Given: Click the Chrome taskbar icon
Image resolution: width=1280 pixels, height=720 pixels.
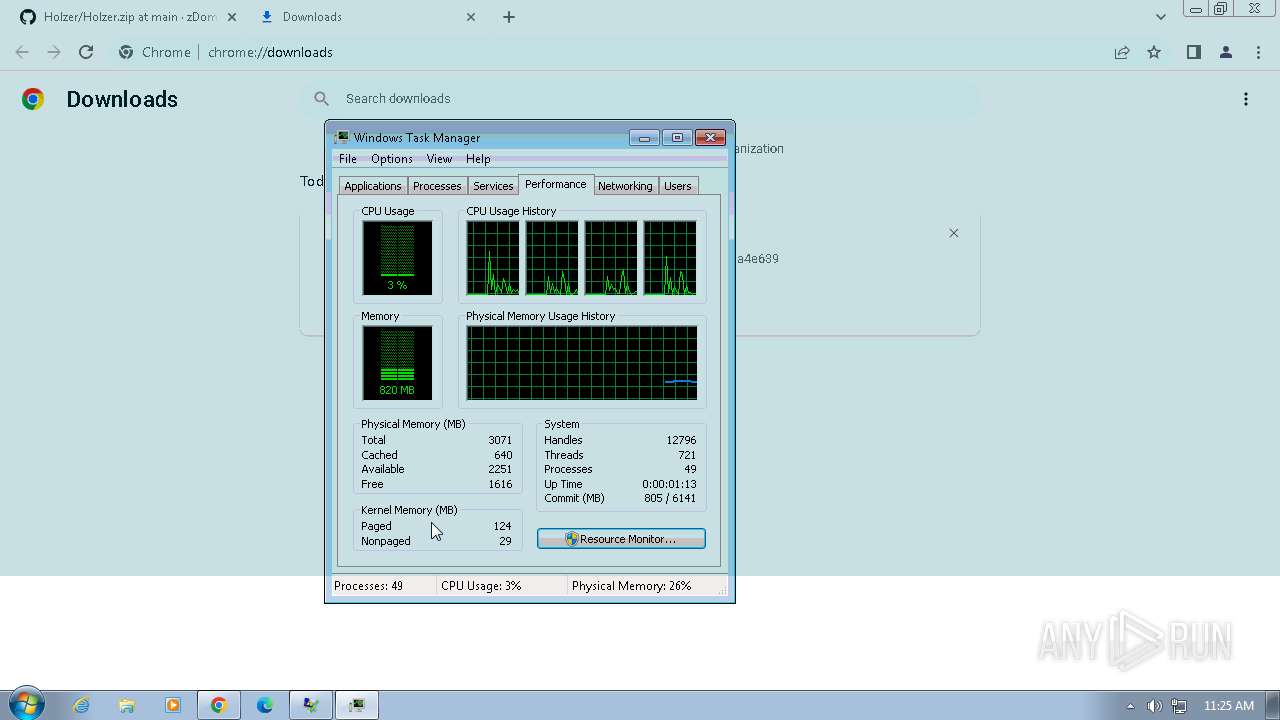Looking at the screenshot, I should pos(219,705).
